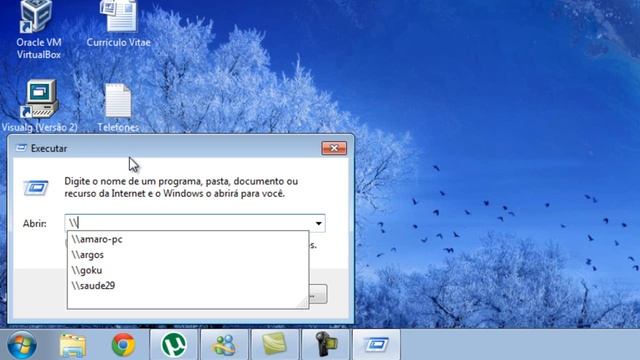Open the Telefones text file icon
Viewport: 640px width, 360px height.
(118, 108)
